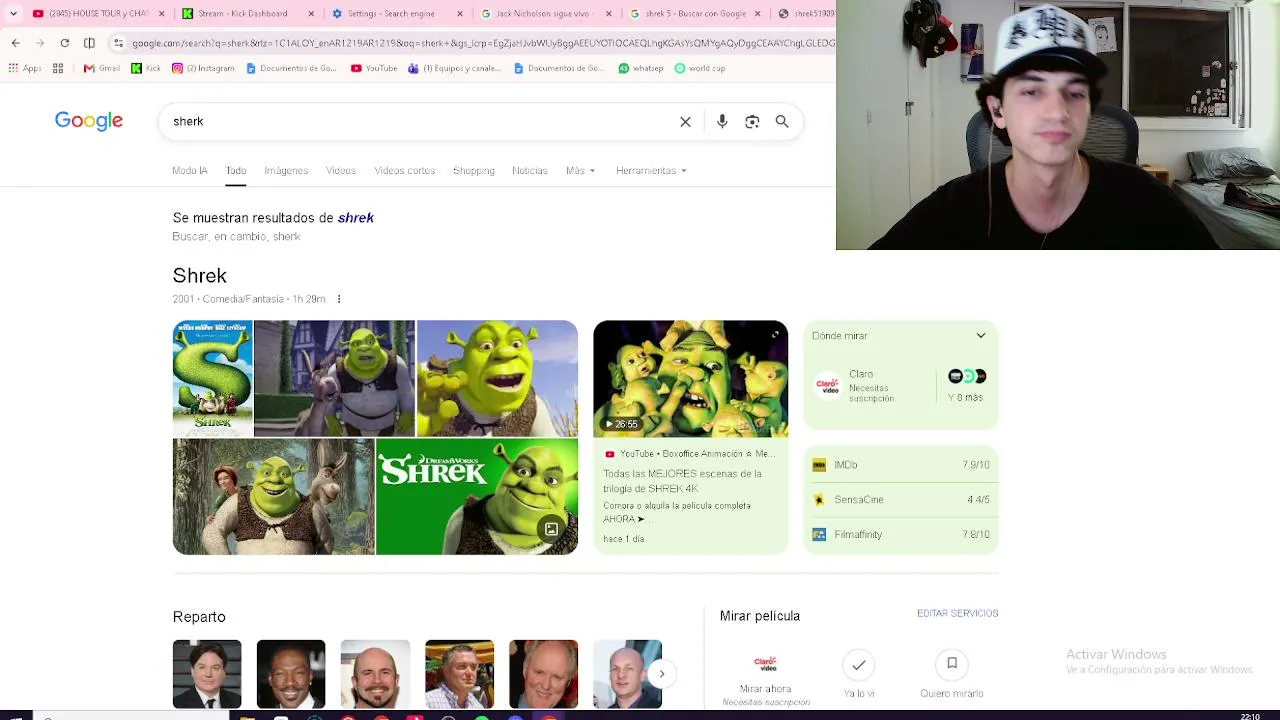Open the DreamWorks Shrek logo image
Viewport: 1280px width, 720px height.
click(476, 497)
